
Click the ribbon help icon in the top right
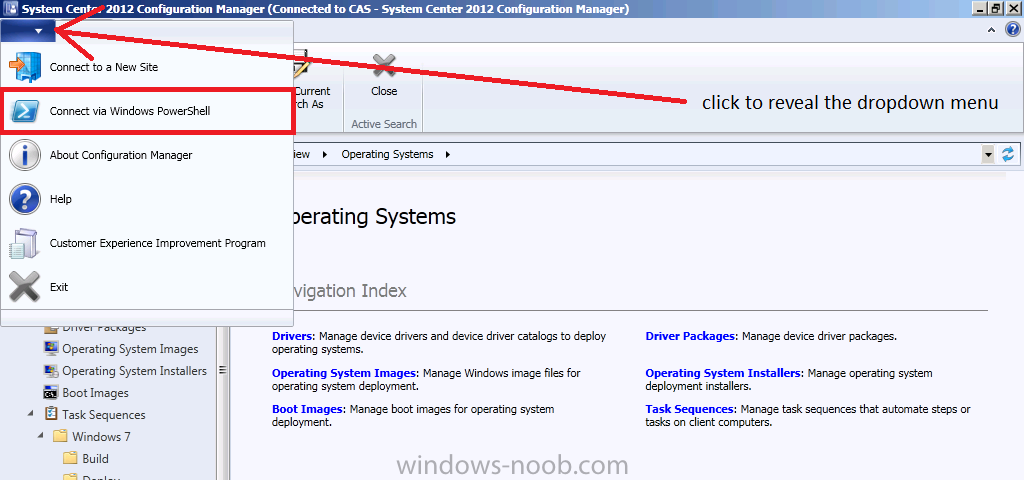[x=1012, y=30]
